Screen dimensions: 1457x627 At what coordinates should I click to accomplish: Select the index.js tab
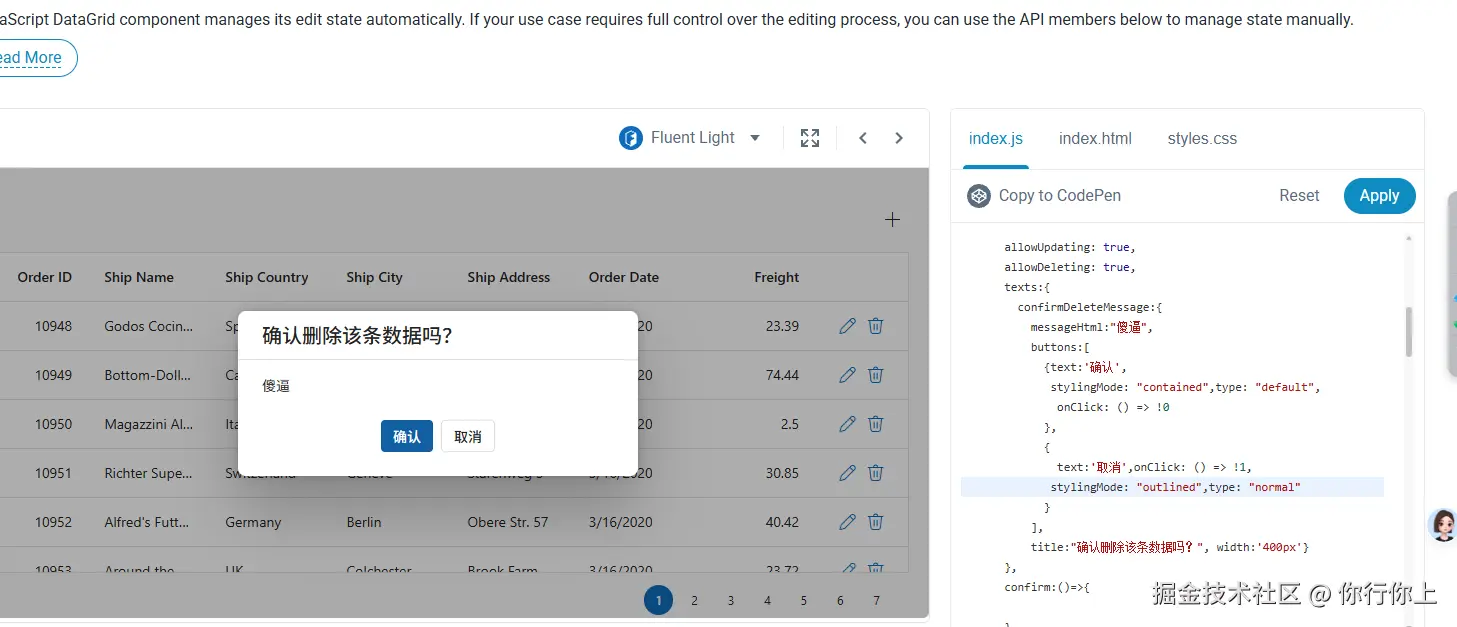[x=995, y=139]
